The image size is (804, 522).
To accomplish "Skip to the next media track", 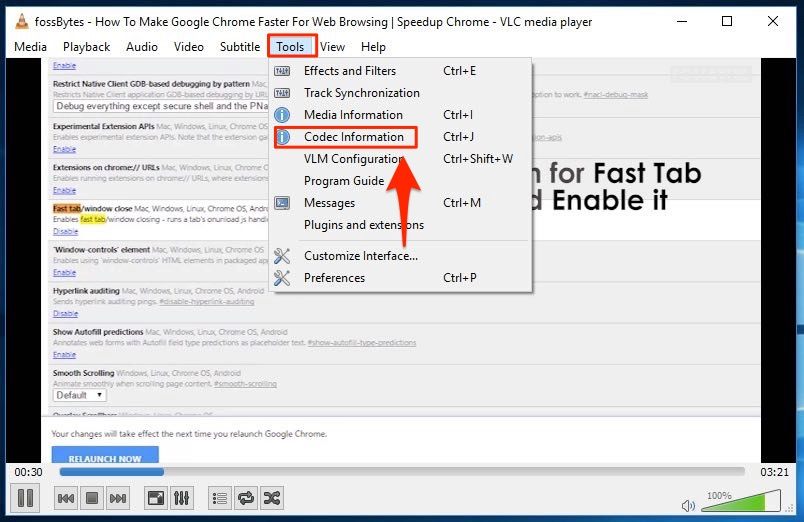I will (x=118, y=497).
